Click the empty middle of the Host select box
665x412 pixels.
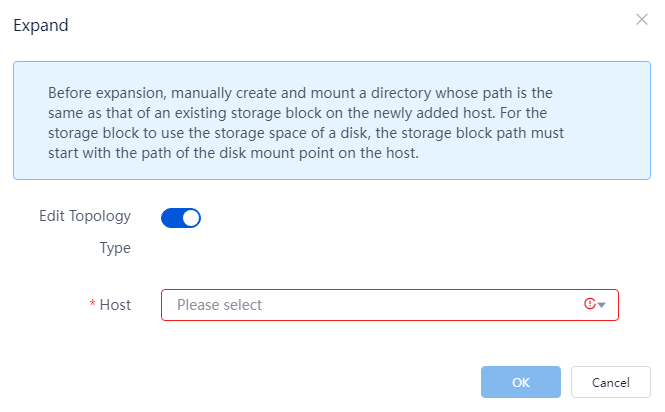[x=420, y=305]
